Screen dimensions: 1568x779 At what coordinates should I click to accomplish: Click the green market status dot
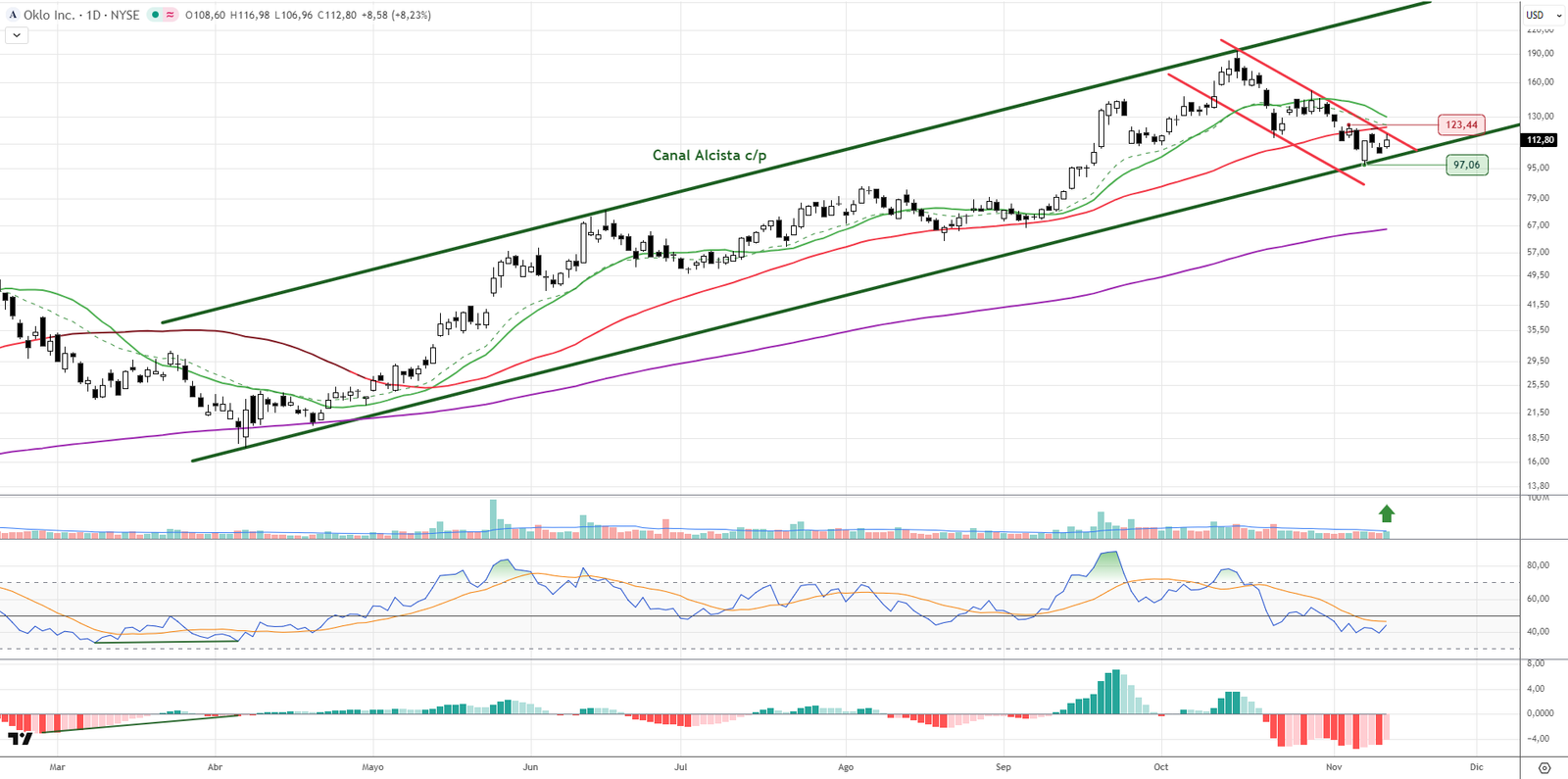(x=155, y=15)
